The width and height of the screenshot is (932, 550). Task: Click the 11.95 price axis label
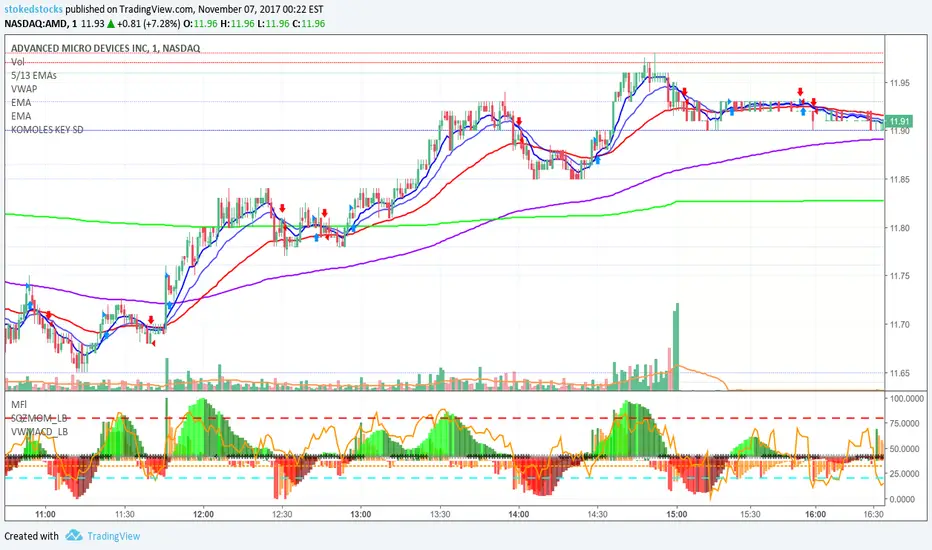pyautogui.click(x=899, y=83)
